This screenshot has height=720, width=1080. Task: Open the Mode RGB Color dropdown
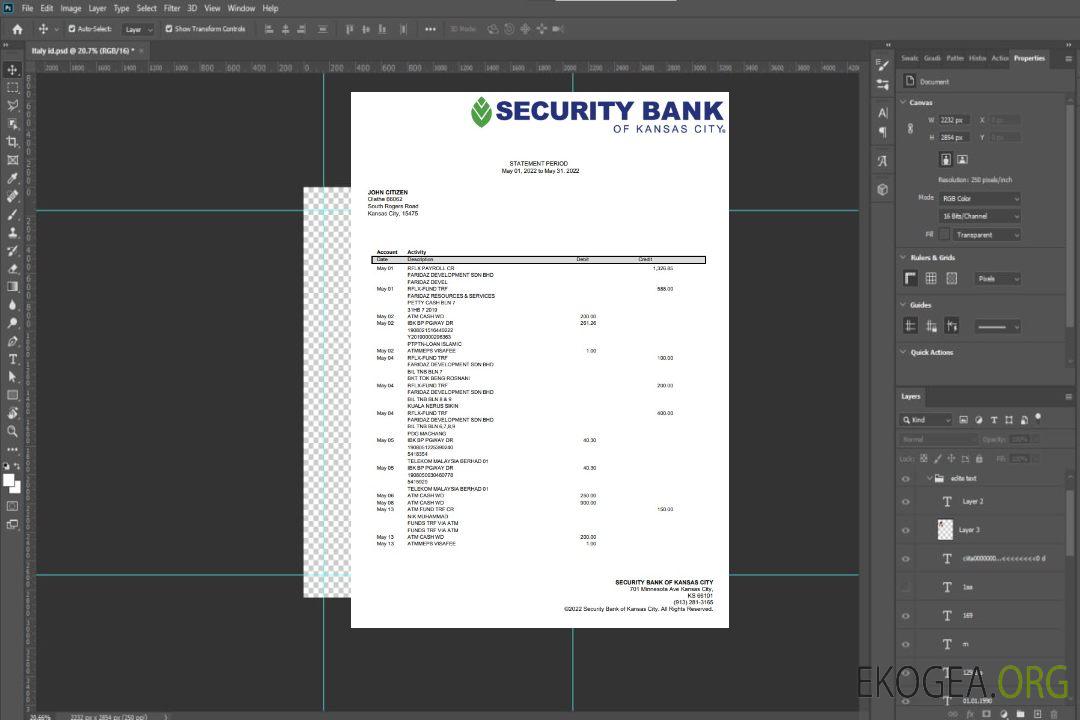click(979, 198)
